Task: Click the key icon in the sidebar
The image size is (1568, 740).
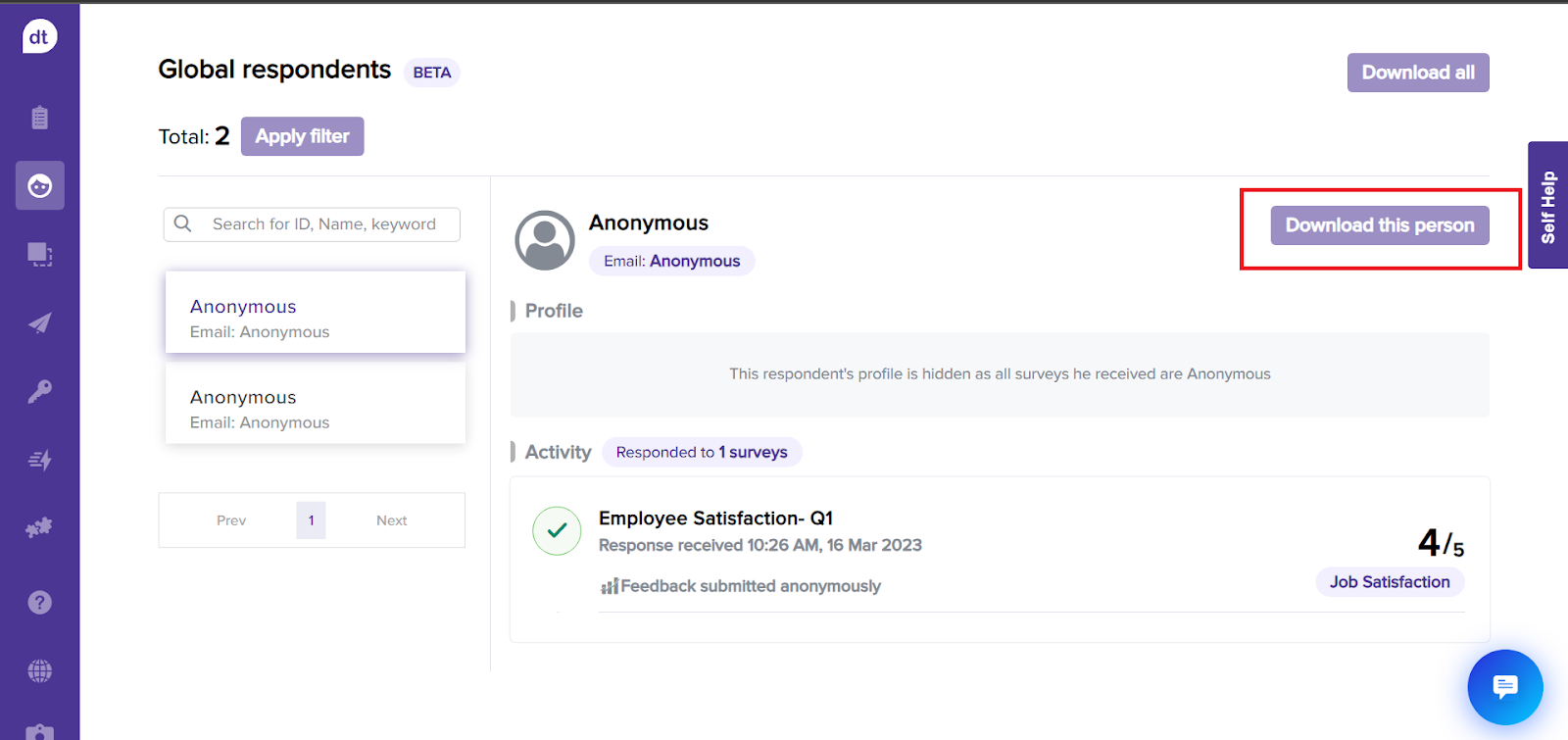Action: (x=39, y=392)
